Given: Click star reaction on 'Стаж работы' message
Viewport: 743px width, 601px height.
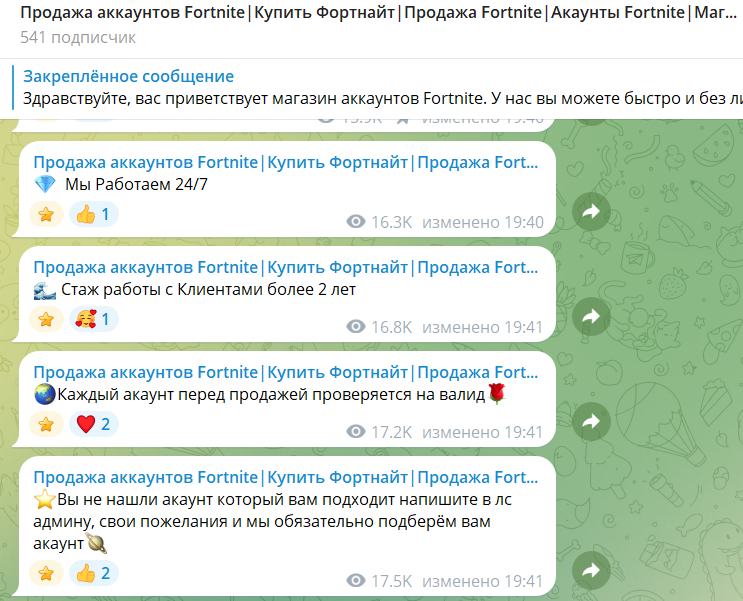Looking at the screenshot, I should click(x=46, y=319).
